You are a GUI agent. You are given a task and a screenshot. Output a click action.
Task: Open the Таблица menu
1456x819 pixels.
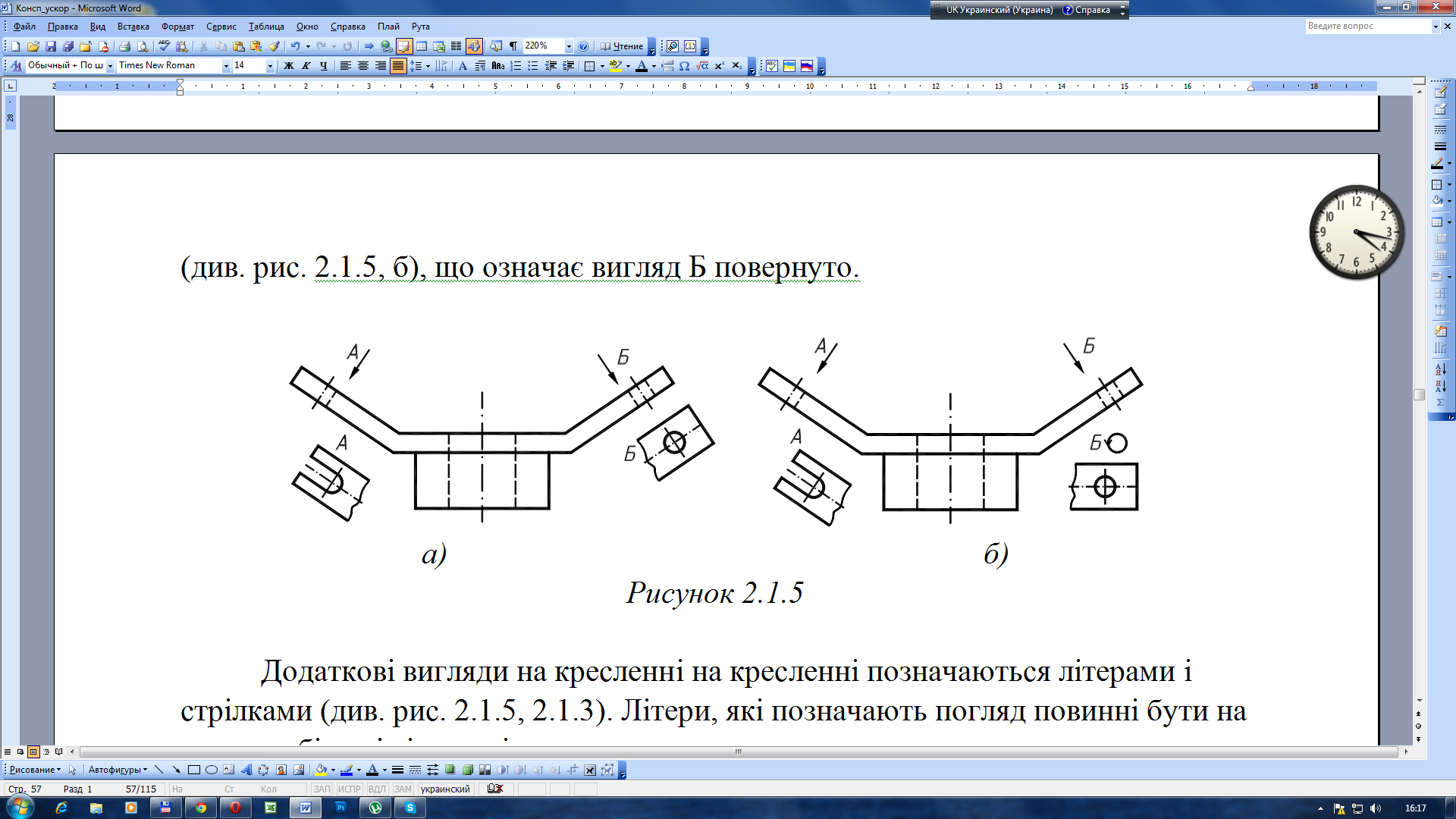[x=266, y=27]
